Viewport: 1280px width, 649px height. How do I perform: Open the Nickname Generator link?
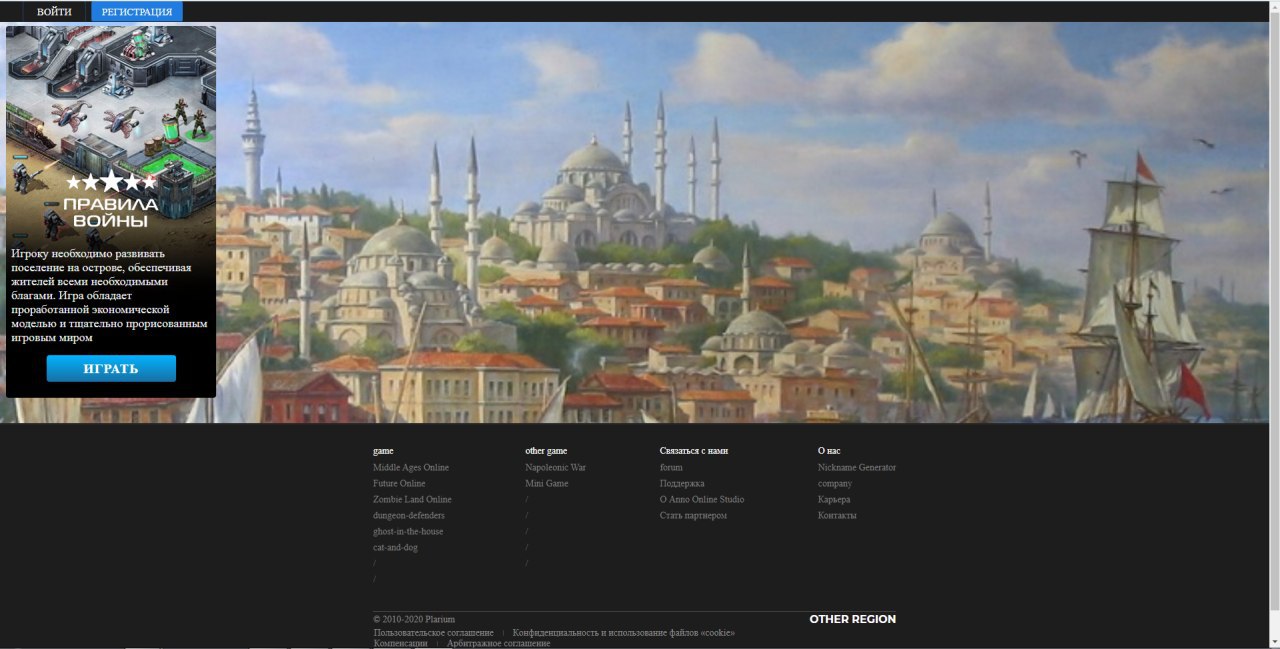[x=857, y=467]
